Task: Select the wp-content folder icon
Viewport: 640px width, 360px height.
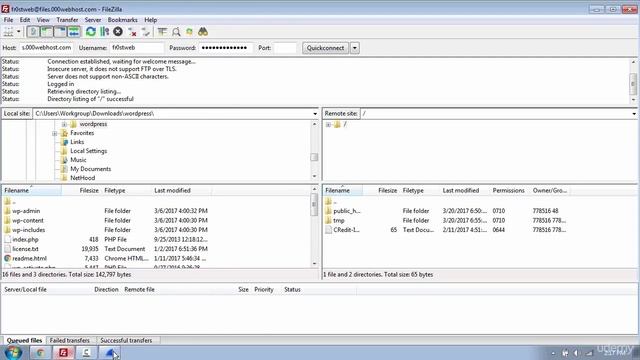Action: (7, 220)
